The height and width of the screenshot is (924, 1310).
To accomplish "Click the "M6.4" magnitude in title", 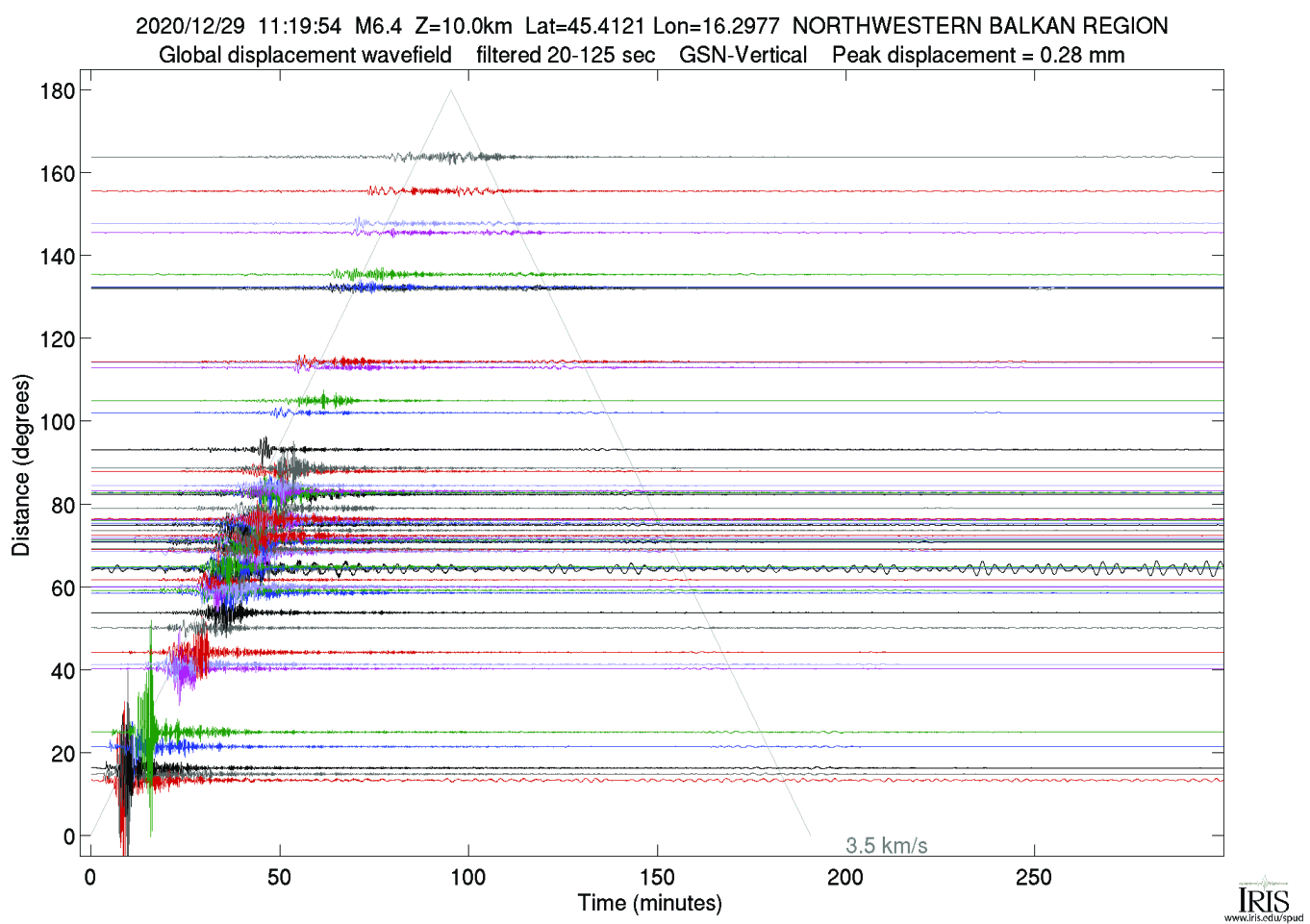I will click(x=378, y=26).
